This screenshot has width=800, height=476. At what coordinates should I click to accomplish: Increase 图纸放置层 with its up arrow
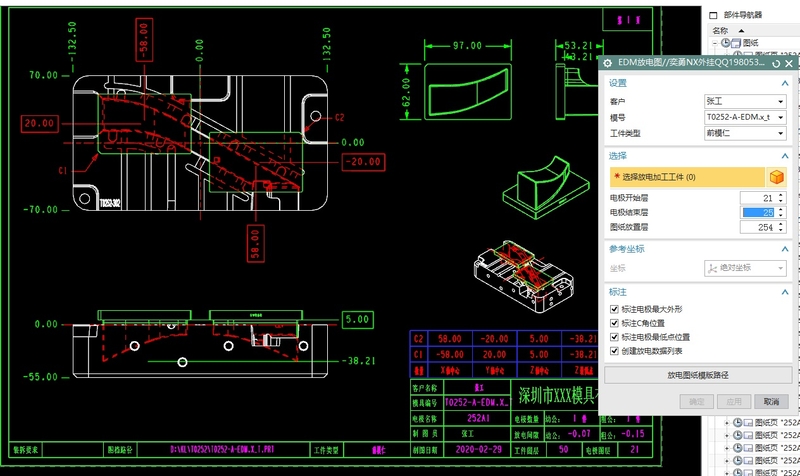pos(781,224)
